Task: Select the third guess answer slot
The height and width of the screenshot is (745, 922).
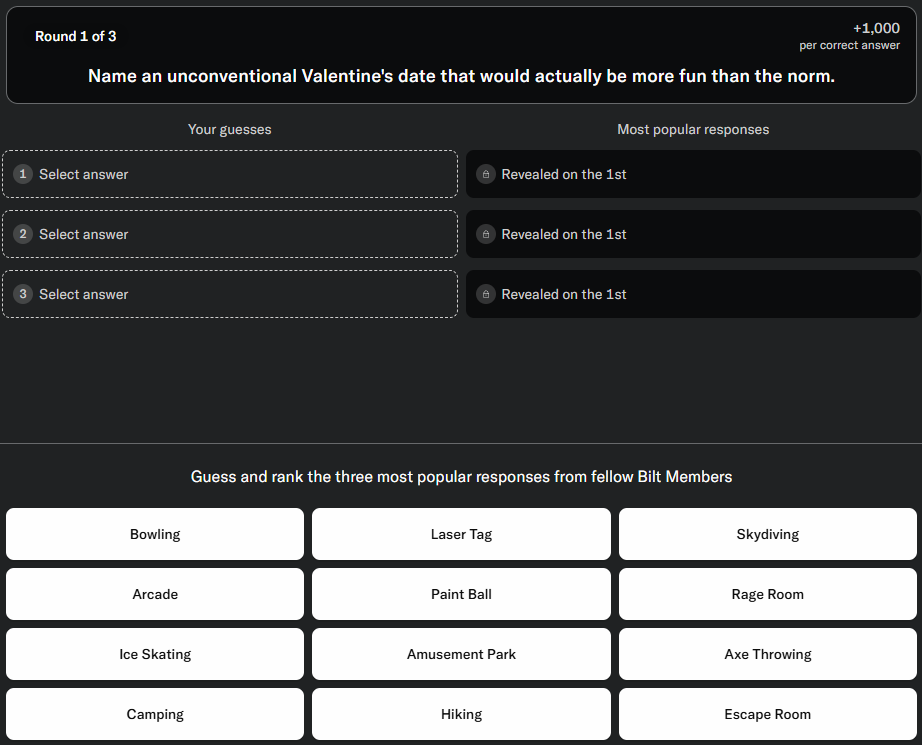Action: 230,294
